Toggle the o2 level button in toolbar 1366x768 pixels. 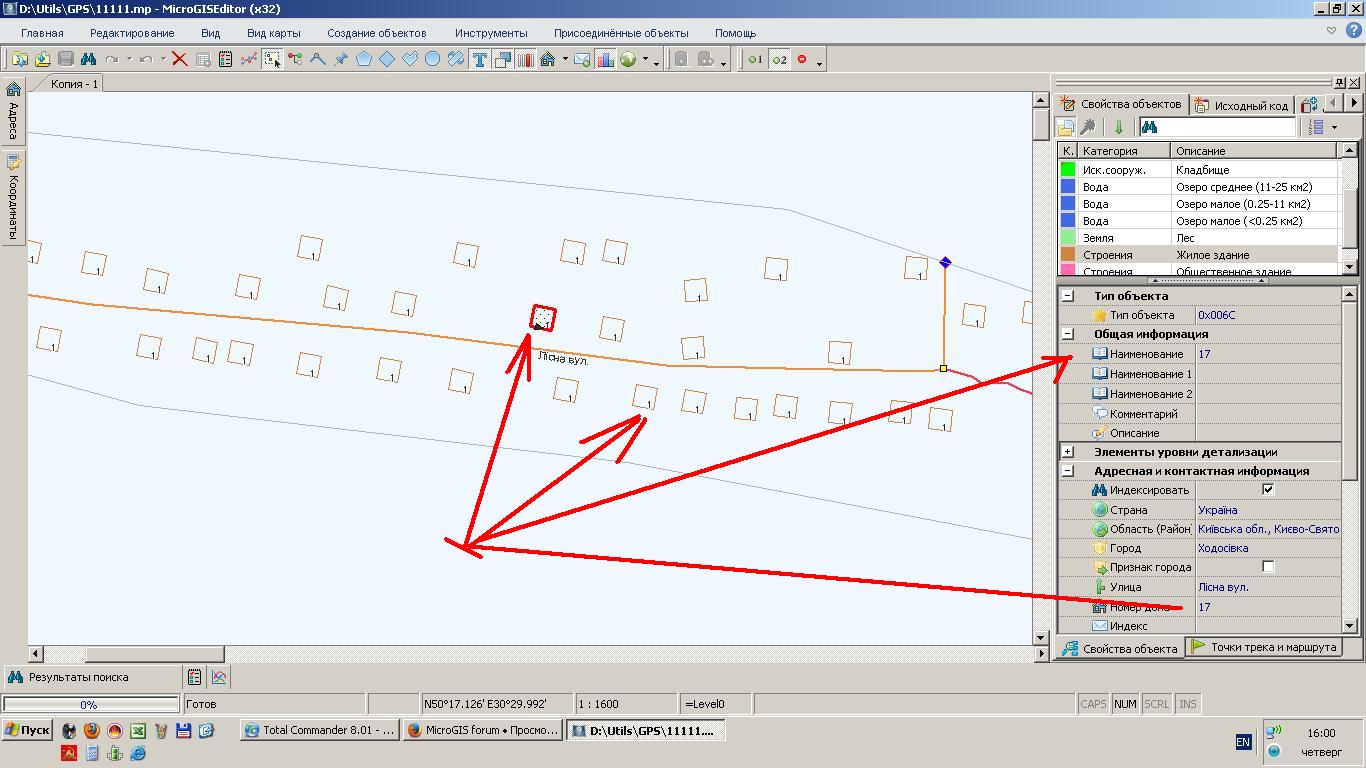778,60
